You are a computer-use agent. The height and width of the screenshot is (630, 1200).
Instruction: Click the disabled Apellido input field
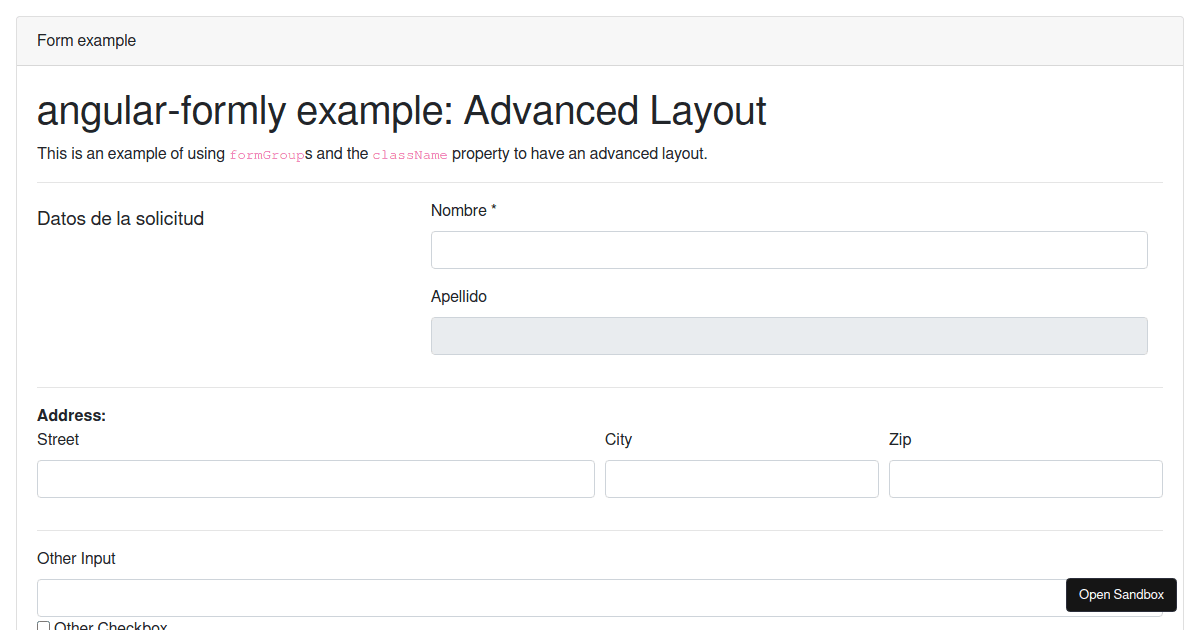789,336
